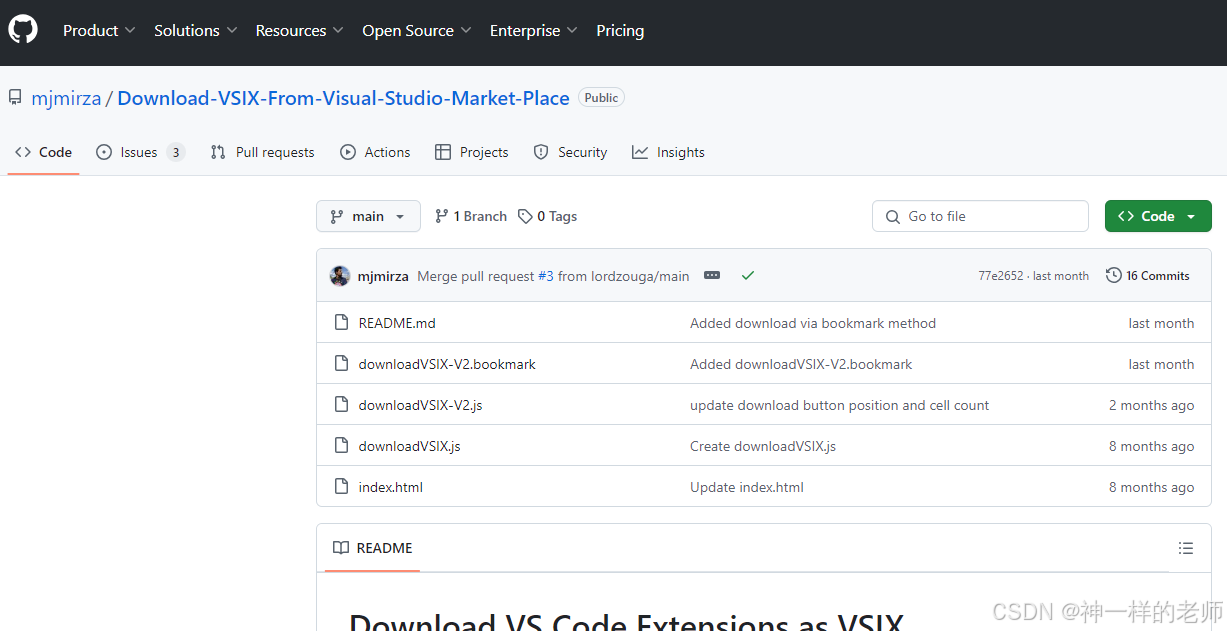View the 0 Tags link
1227x631 pixels.
(547, 216)
